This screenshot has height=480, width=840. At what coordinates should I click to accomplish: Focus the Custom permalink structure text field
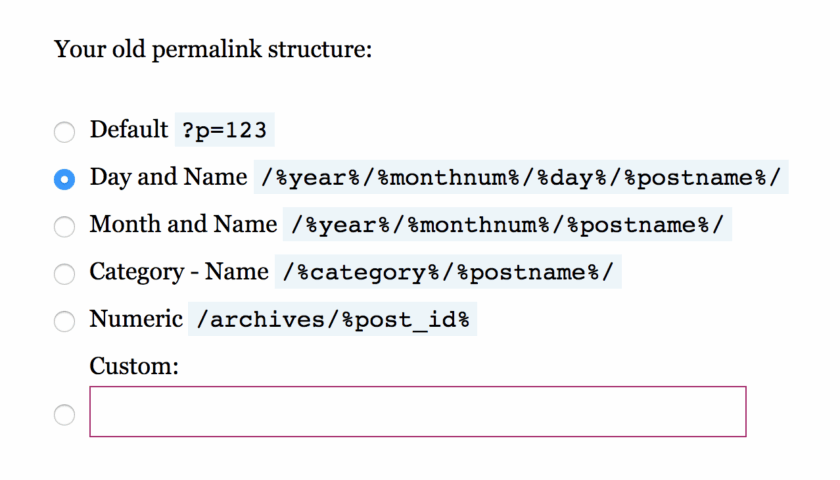point(417,411)
